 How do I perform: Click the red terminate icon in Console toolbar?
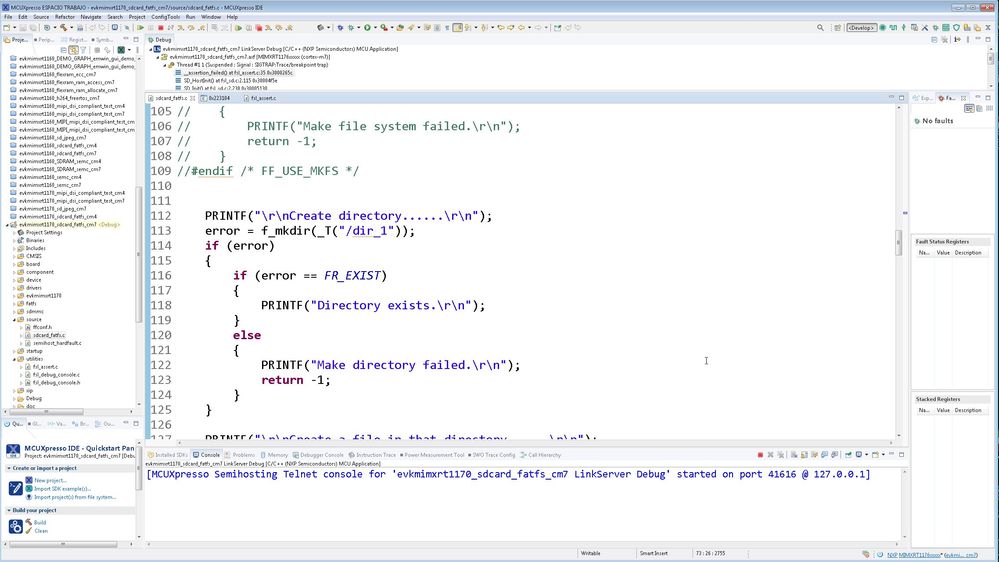[x=760, y=455]
